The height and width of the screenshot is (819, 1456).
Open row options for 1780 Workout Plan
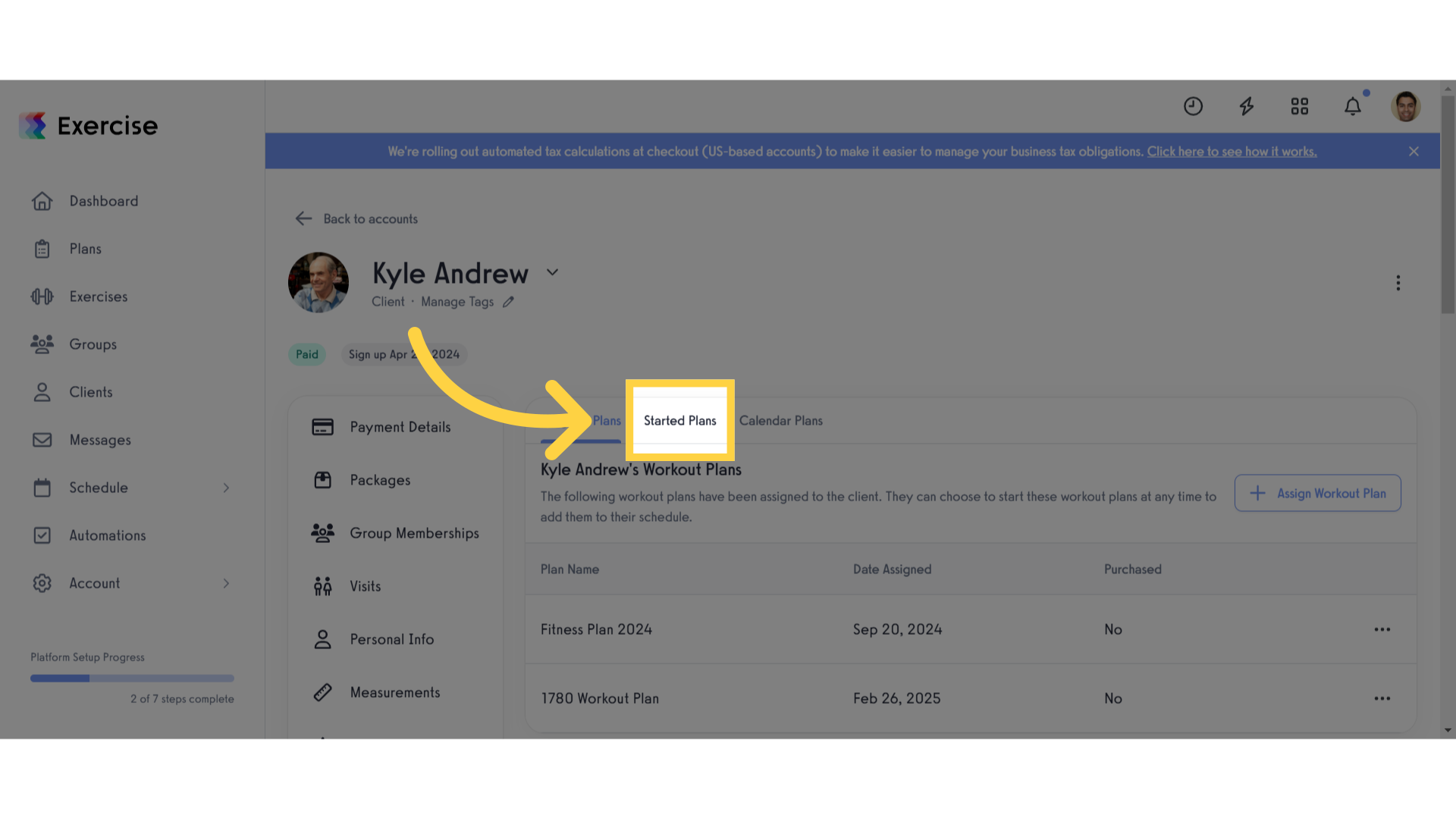1382,698
